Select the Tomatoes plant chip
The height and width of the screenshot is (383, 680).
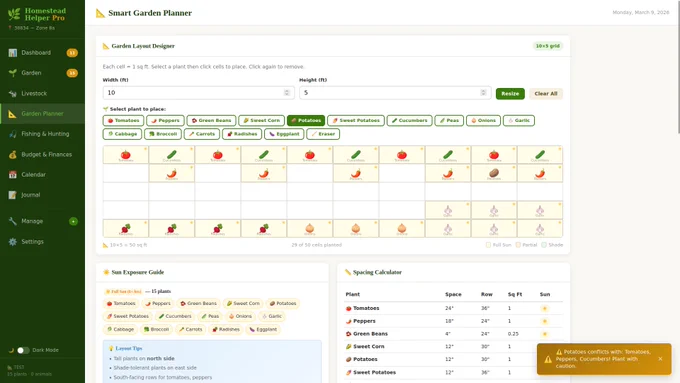tap(124, 121)
